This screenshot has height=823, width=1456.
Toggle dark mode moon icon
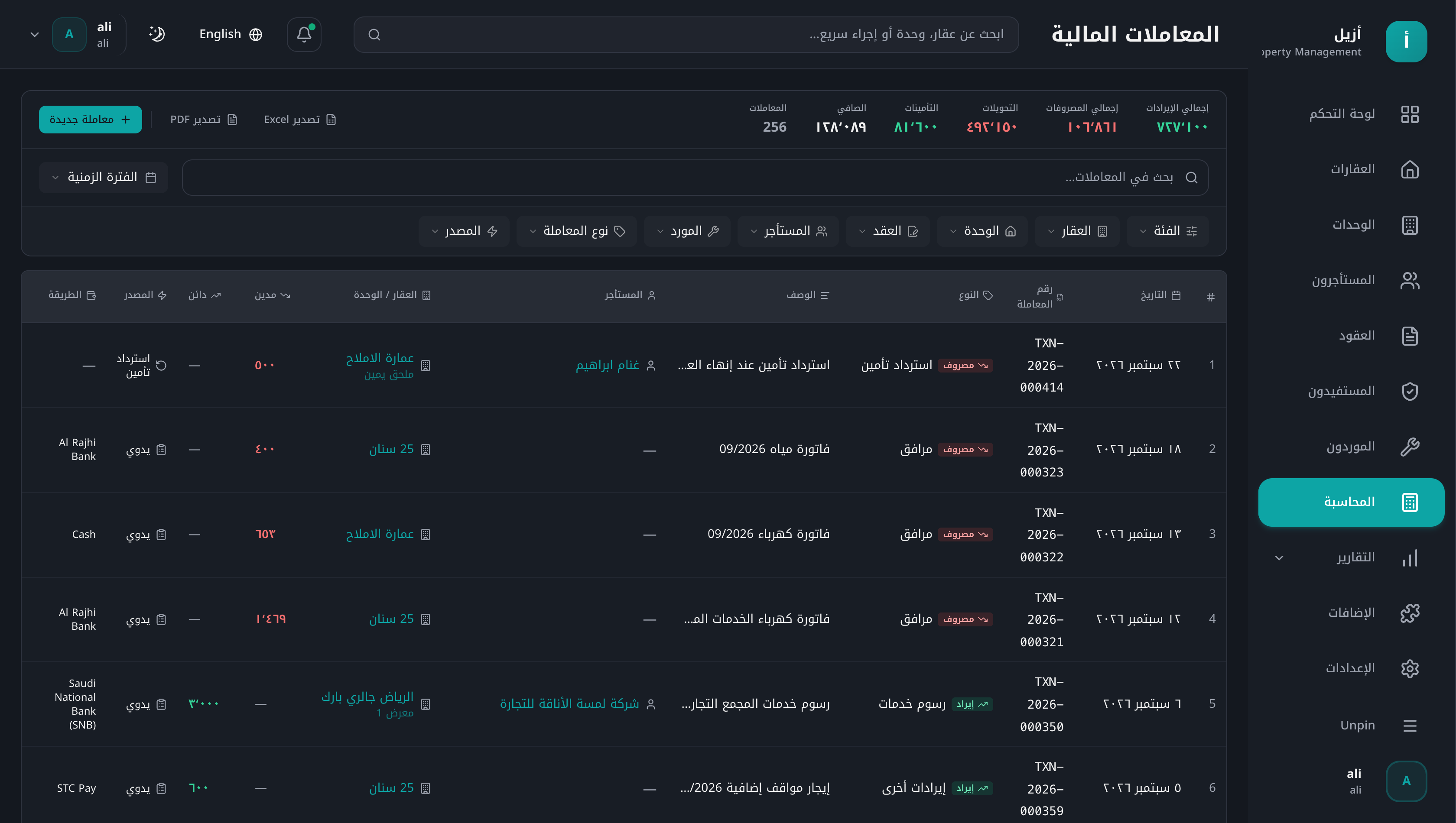pyautogui.click(x=156, y=34)
